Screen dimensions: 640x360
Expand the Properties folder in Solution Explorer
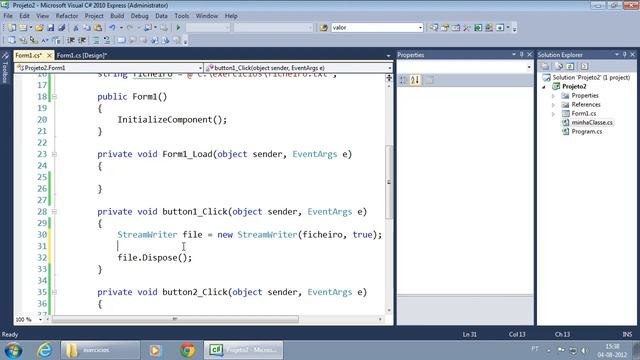click(x=553, y=96)
